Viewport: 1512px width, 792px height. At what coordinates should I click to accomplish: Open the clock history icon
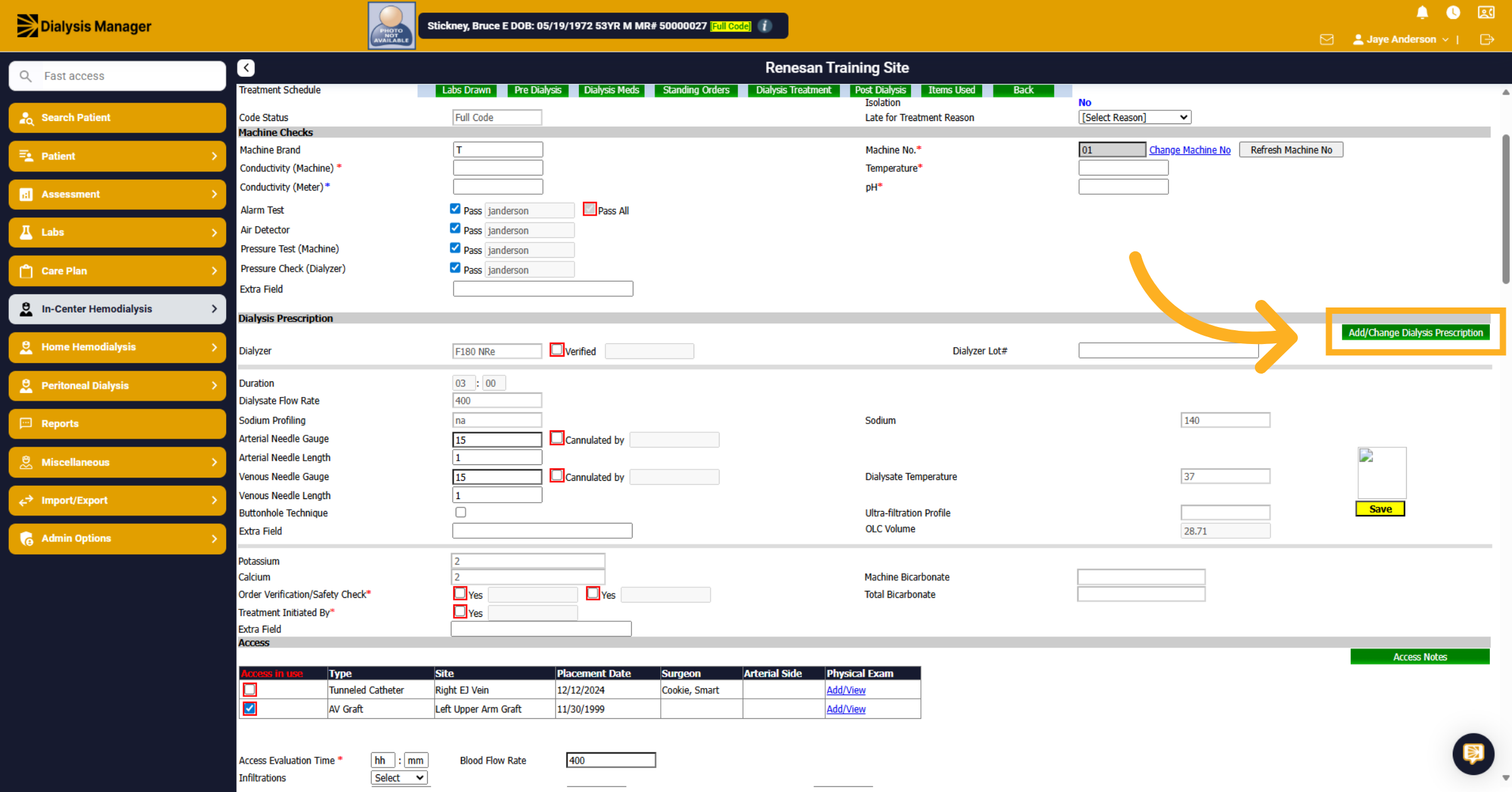click(x=1453, y=13)
